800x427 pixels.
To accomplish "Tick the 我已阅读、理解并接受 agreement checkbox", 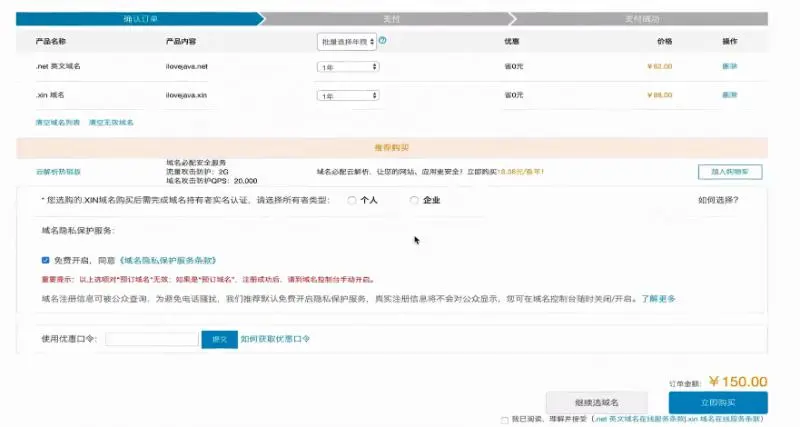I will (505, 420).
